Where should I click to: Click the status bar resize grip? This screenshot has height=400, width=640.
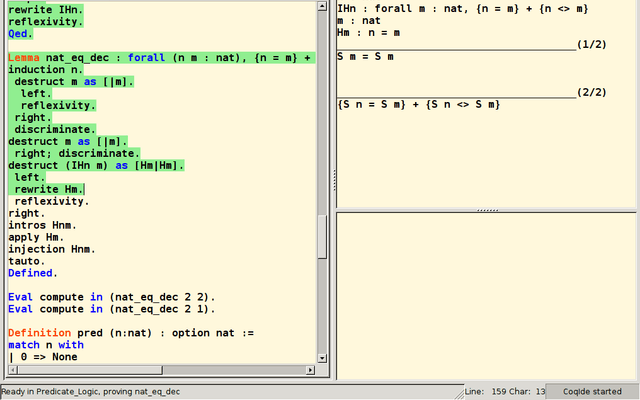pyautogui.click(x=459, y=394)
